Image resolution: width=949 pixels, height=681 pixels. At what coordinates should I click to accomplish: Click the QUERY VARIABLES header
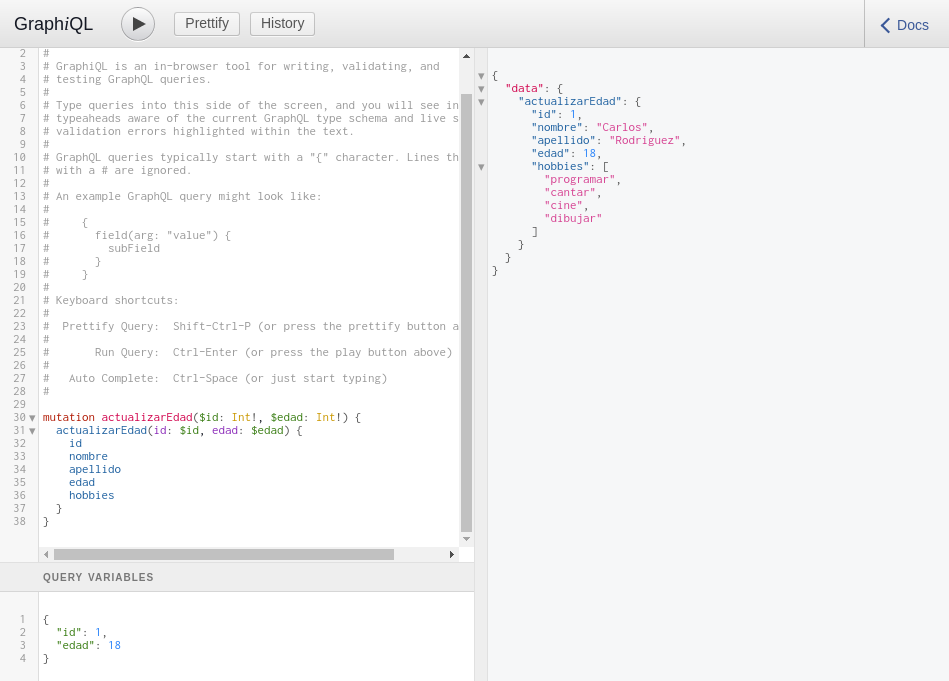(98, 577)
